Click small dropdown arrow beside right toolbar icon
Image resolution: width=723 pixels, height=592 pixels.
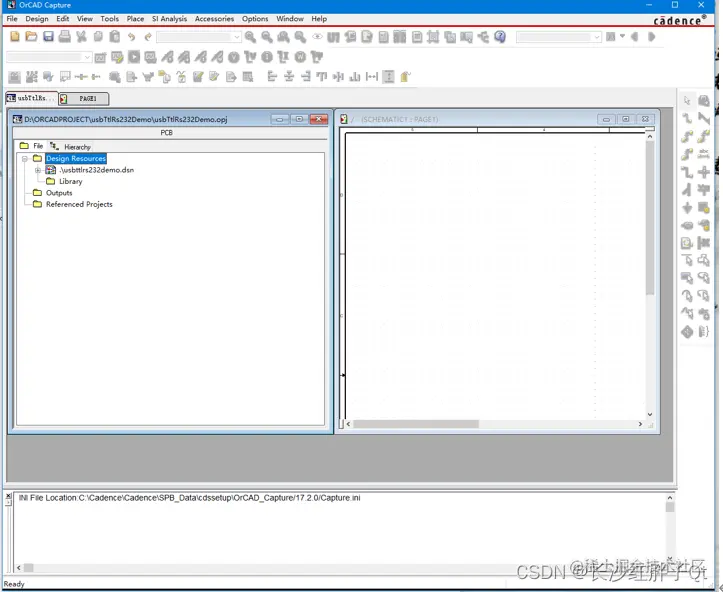[x=622, y=36]
